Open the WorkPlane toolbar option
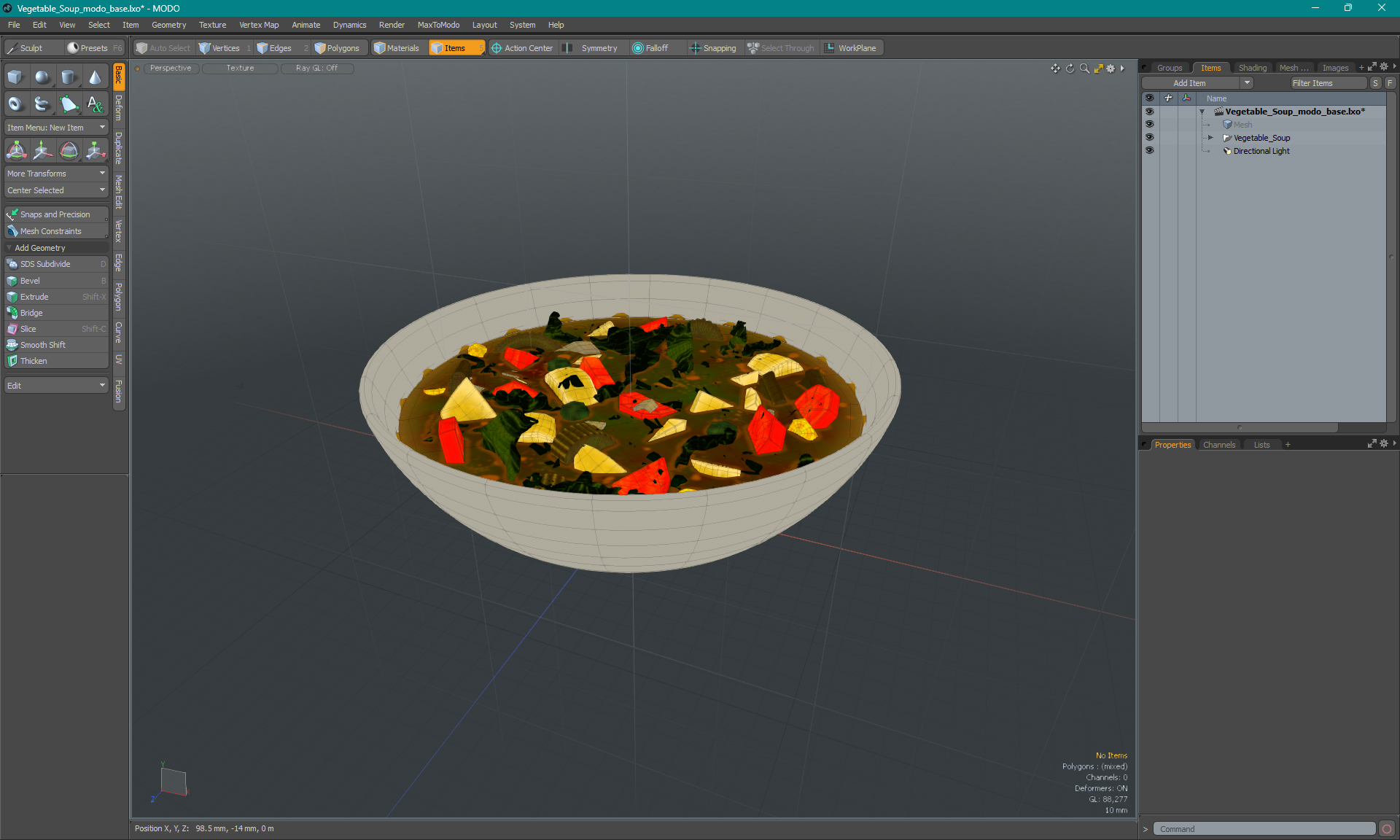 click(x=851, y=48)
